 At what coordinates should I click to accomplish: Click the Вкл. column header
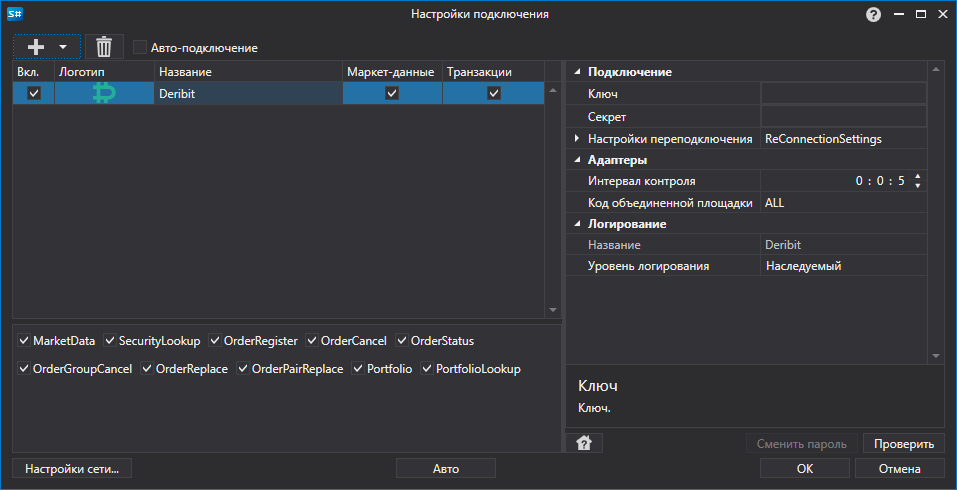click(x=34, y=72)
